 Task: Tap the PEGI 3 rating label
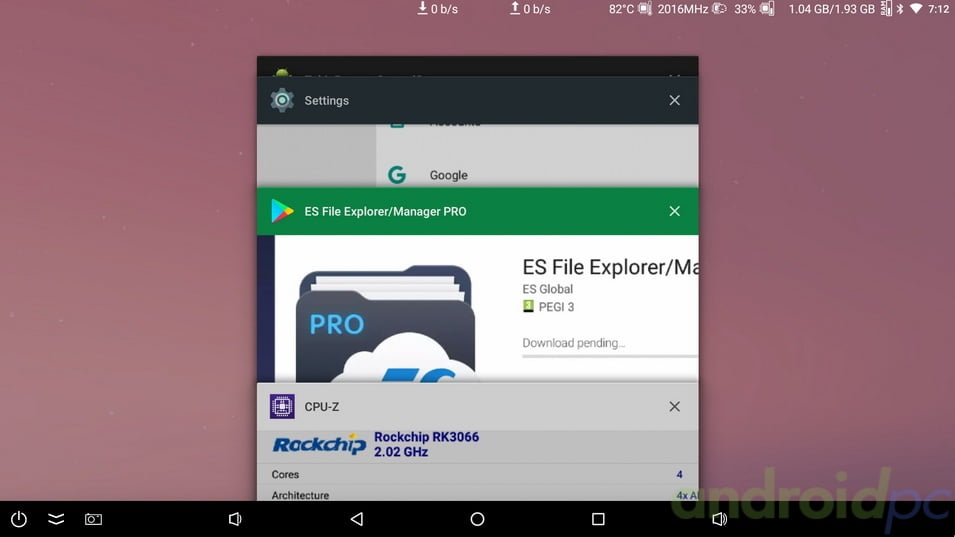(556, 307)
